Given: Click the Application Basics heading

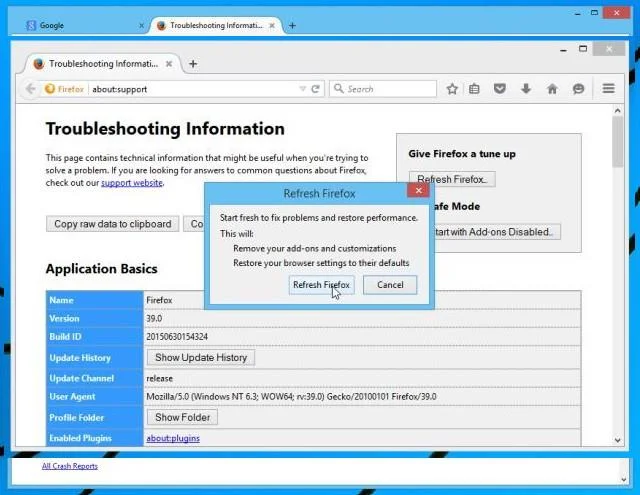Looking at the screenshot, I should click(102, 269).
